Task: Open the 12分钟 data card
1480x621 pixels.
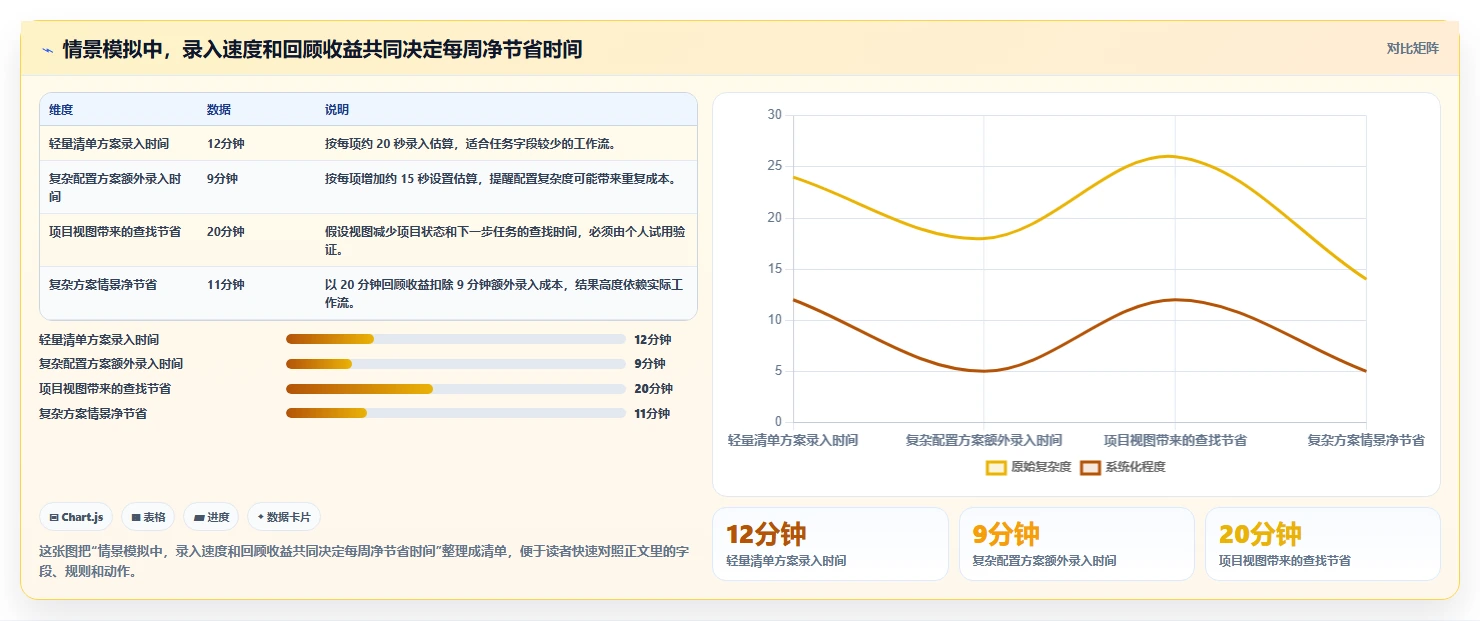Action: tap(830, 544)
